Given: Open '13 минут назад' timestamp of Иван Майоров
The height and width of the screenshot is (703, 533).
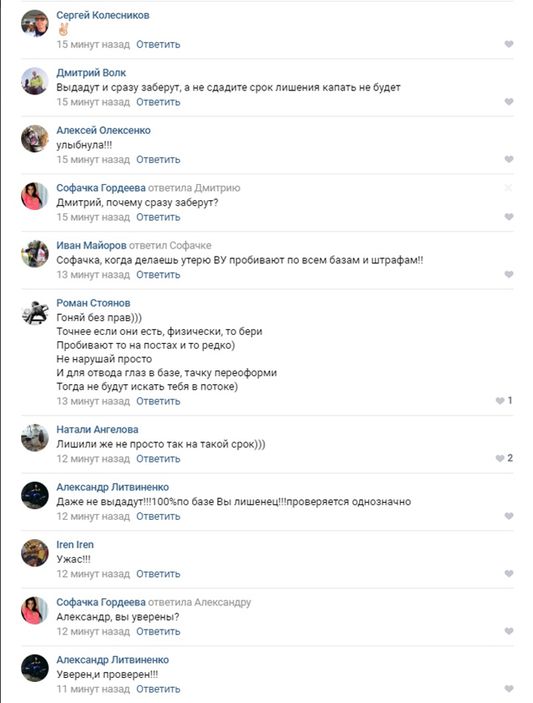Looking at the screenshot, I should pos(93,275).
